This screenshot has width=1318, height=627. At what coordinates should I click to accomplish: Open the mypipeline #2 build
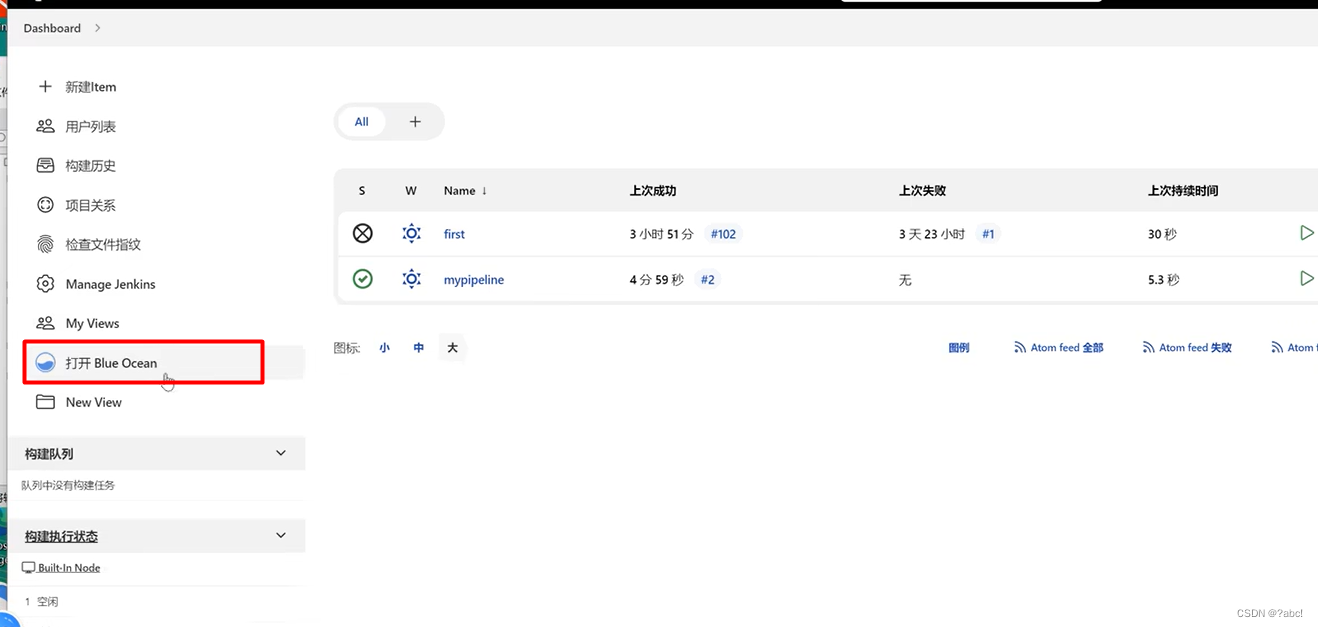[707, 280]
